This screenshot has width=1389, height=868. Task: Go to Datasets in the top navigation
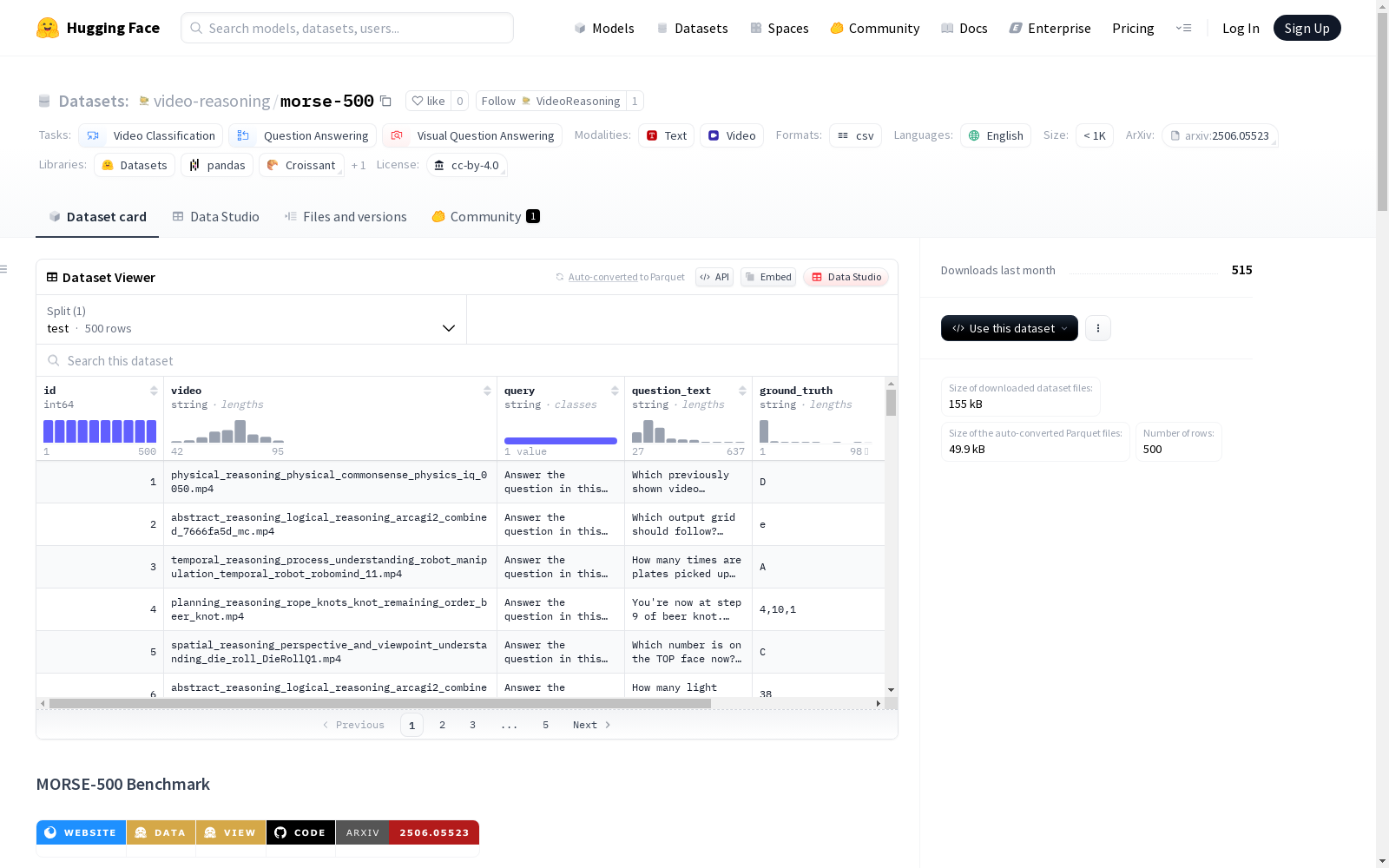692,28
